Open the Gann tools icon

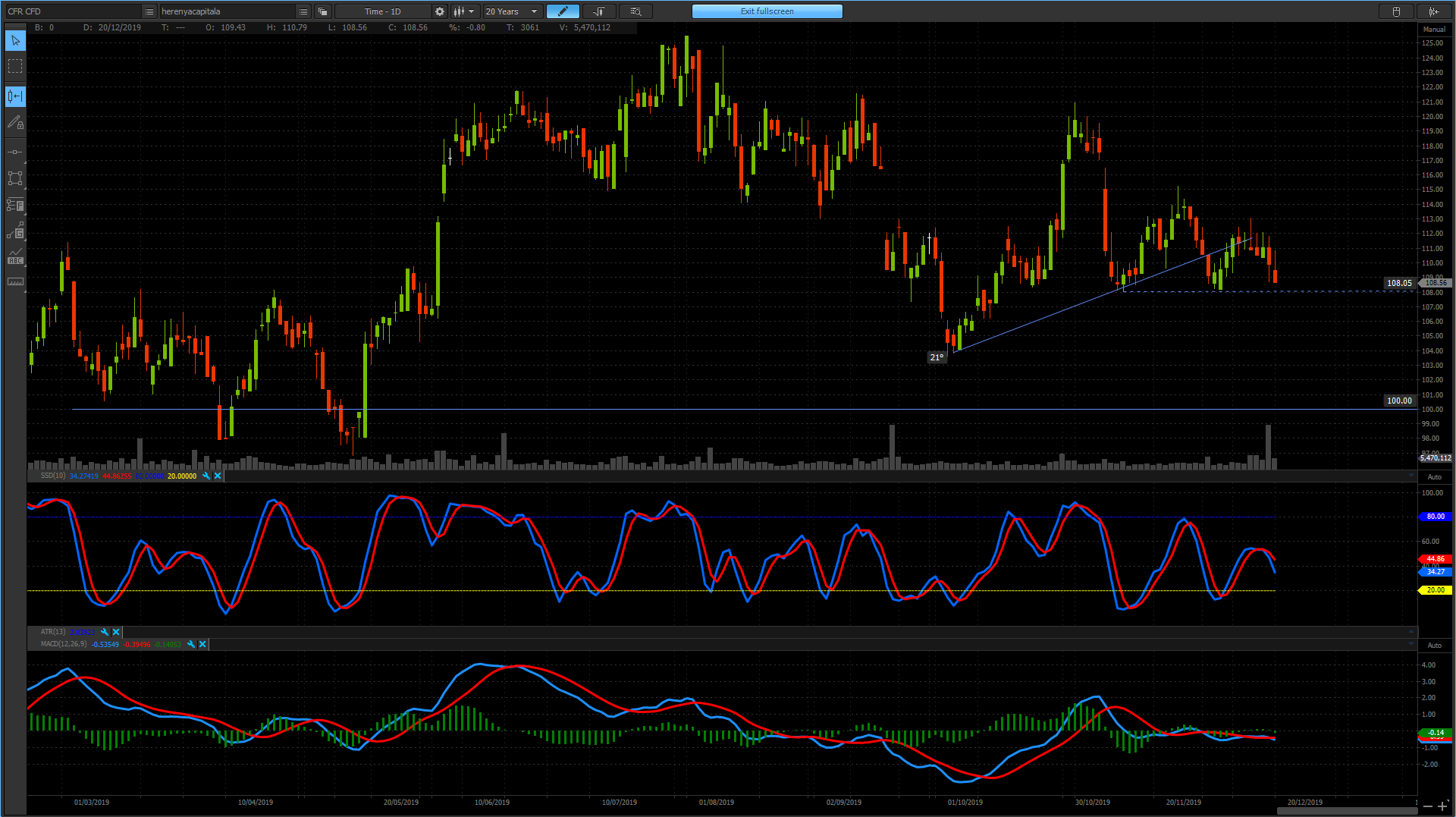tap(15, 231)
